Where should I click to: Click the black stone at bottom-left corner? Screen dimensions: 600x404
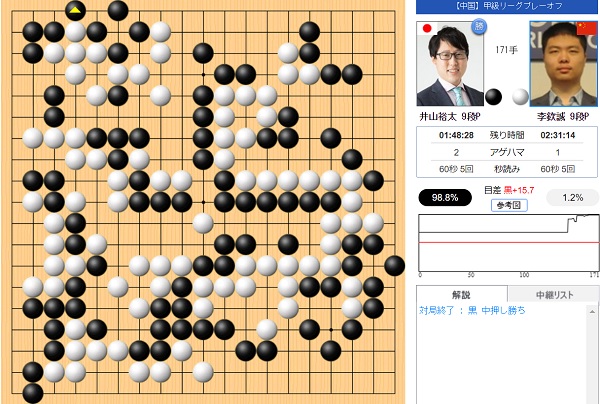(33, 393)
